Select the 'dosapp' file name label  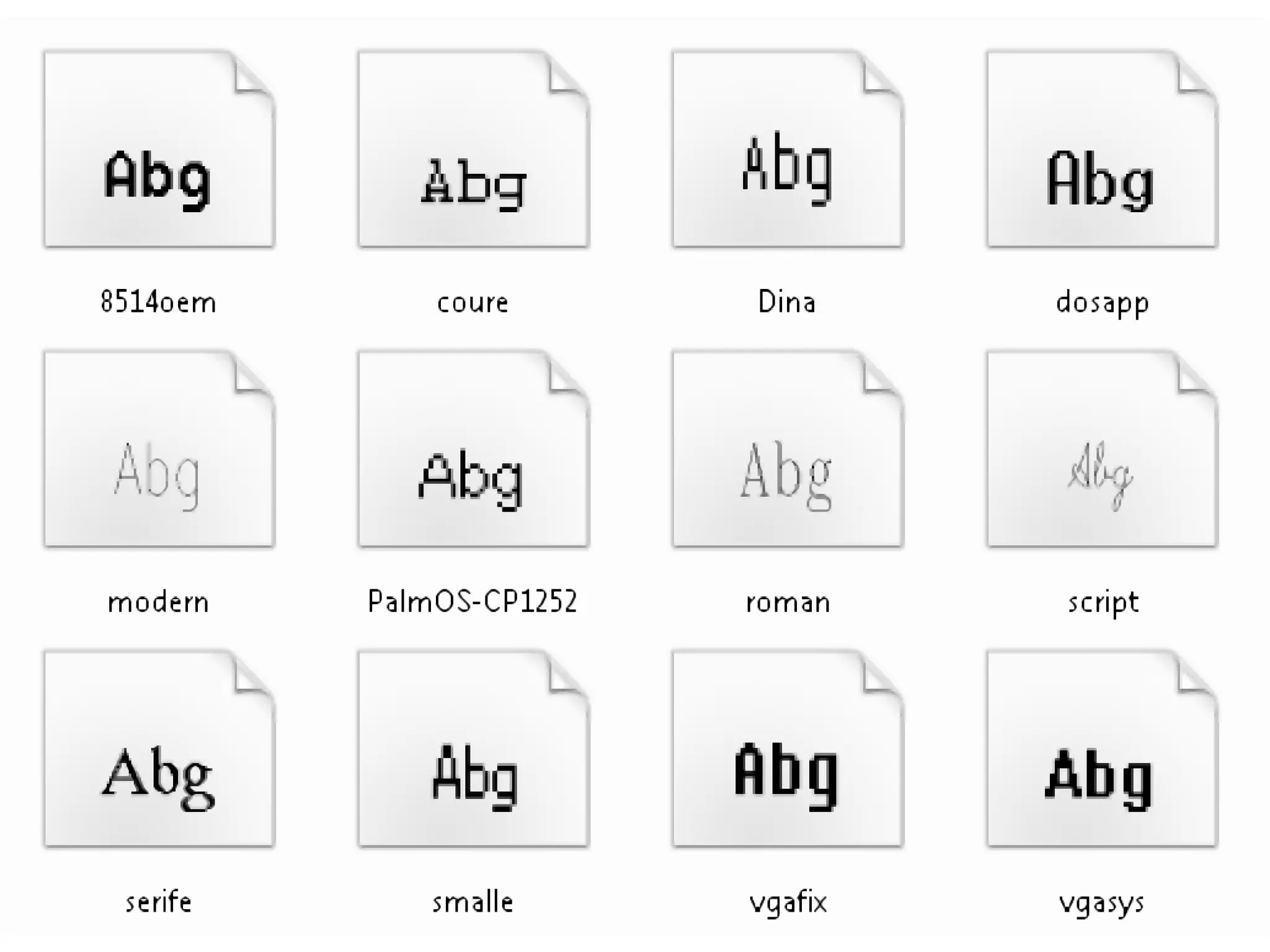(x=1103, y=304)
